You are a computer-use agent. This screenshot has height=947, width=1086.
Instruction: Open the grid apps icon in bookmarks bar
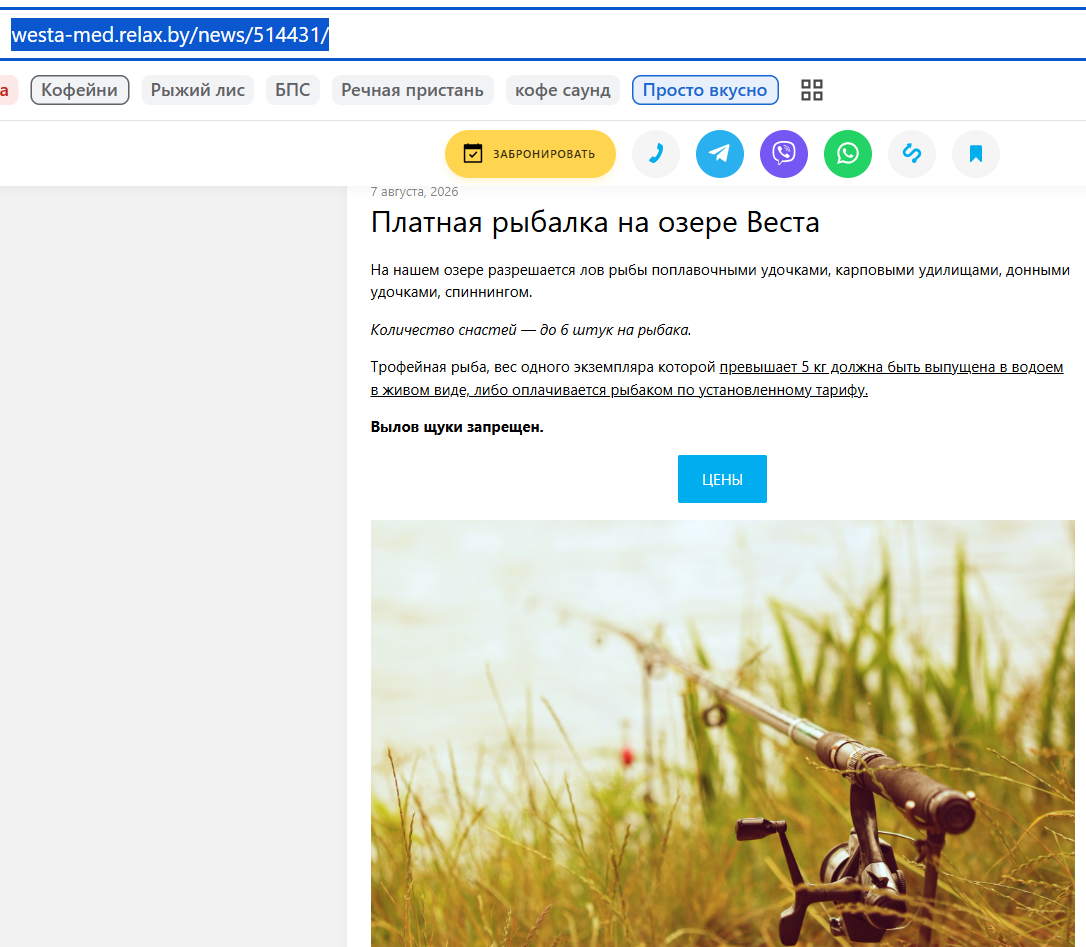point(812,90)
